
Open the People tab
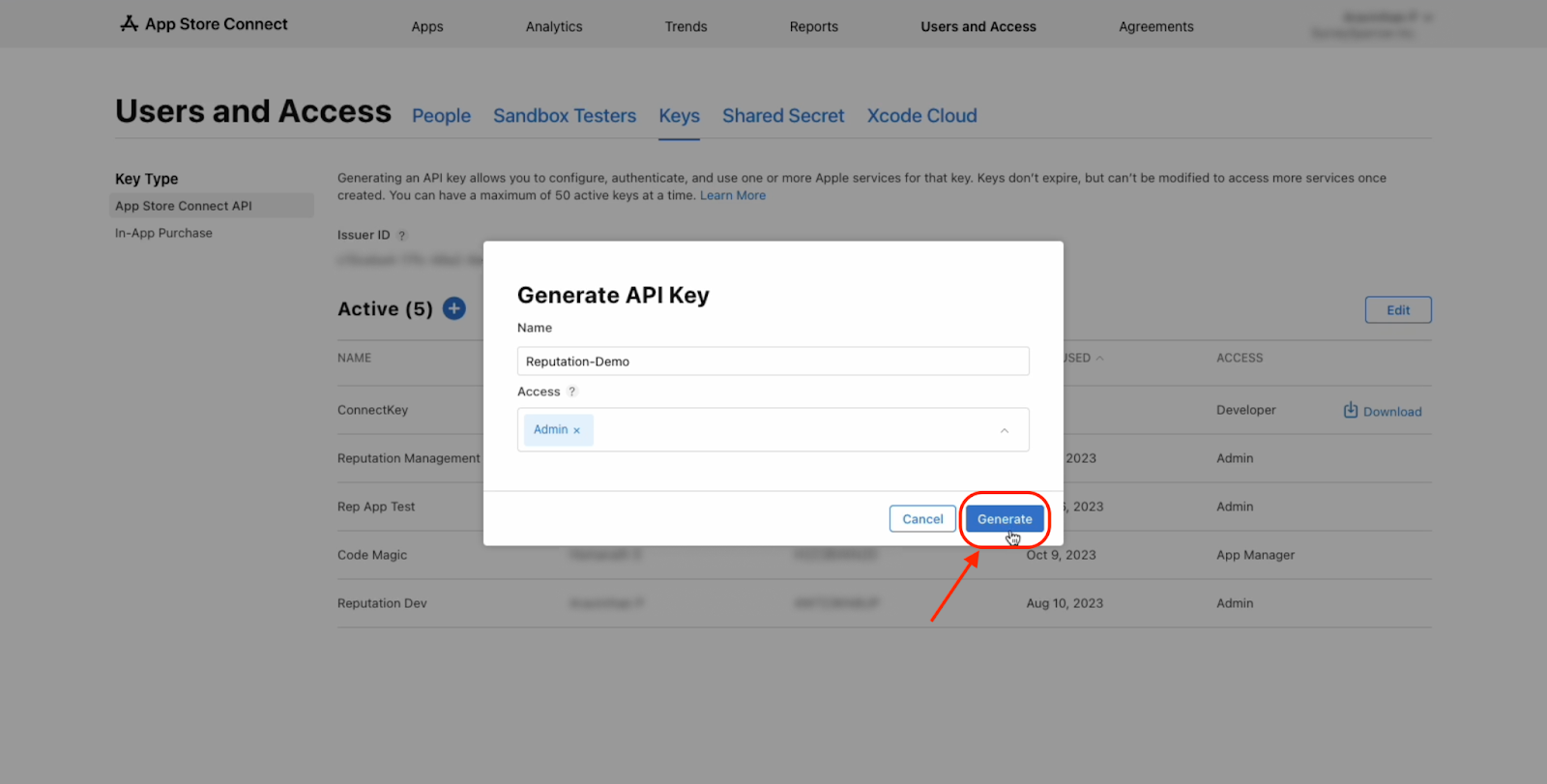tap(441, 116)
